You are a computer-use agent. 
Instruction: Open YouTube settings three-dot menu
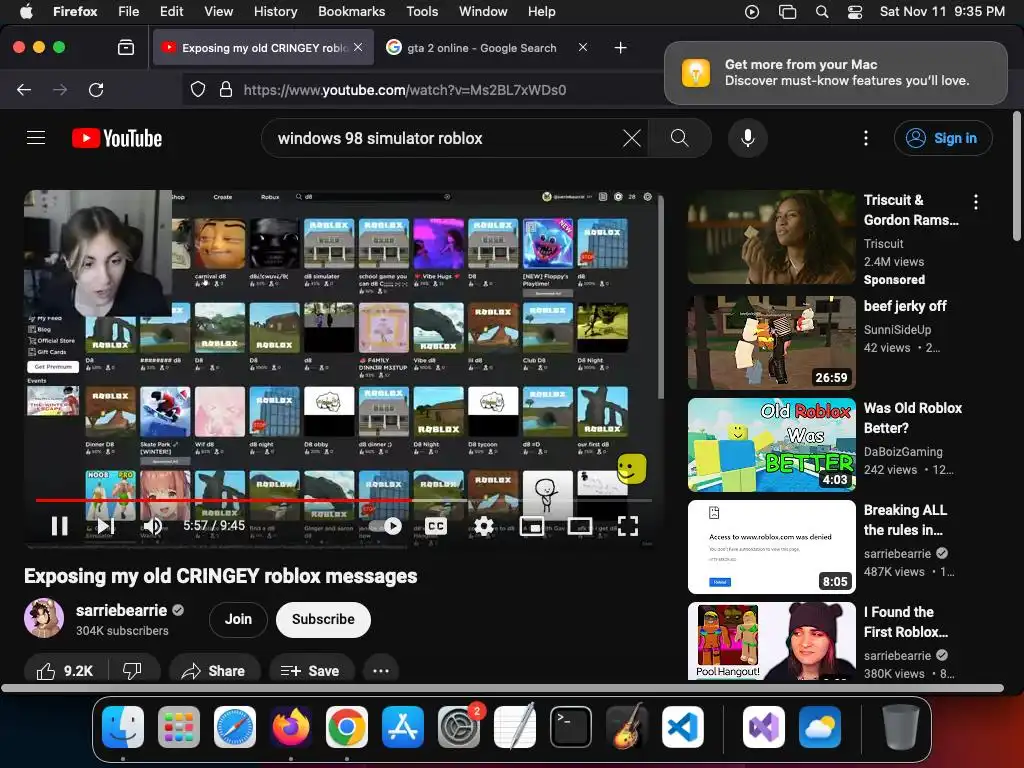[x=866, y=138]
